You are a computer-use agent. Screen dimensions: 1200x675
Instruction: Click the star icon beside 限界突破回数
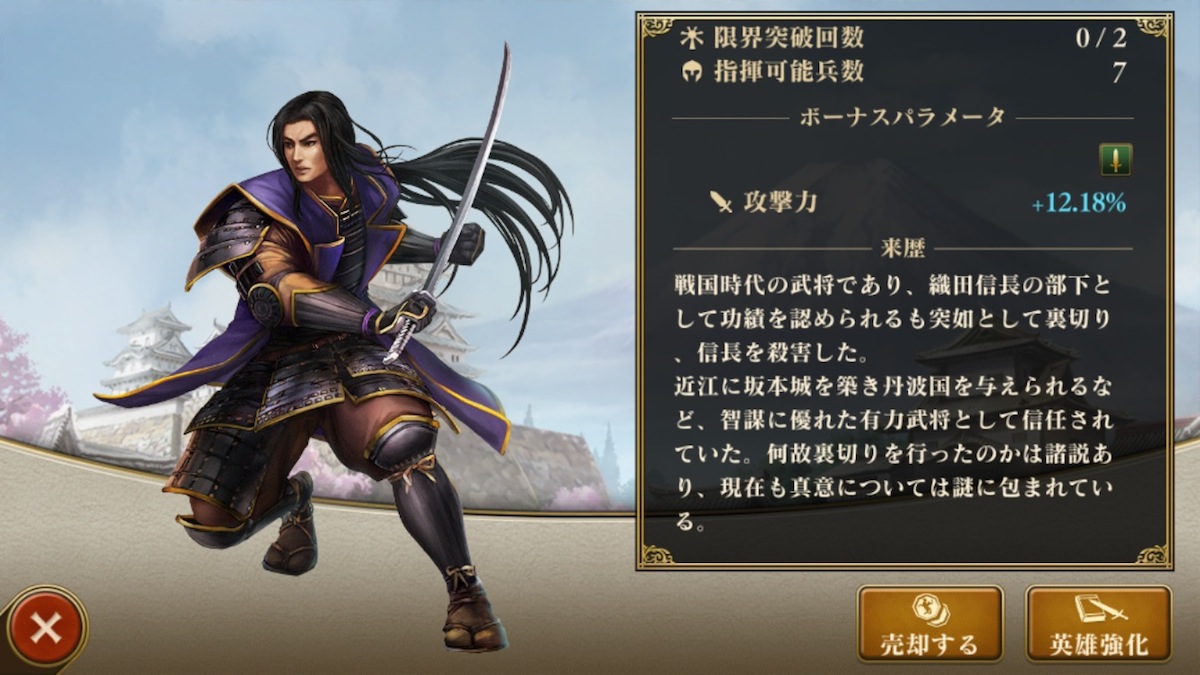[x=691, y=39]
